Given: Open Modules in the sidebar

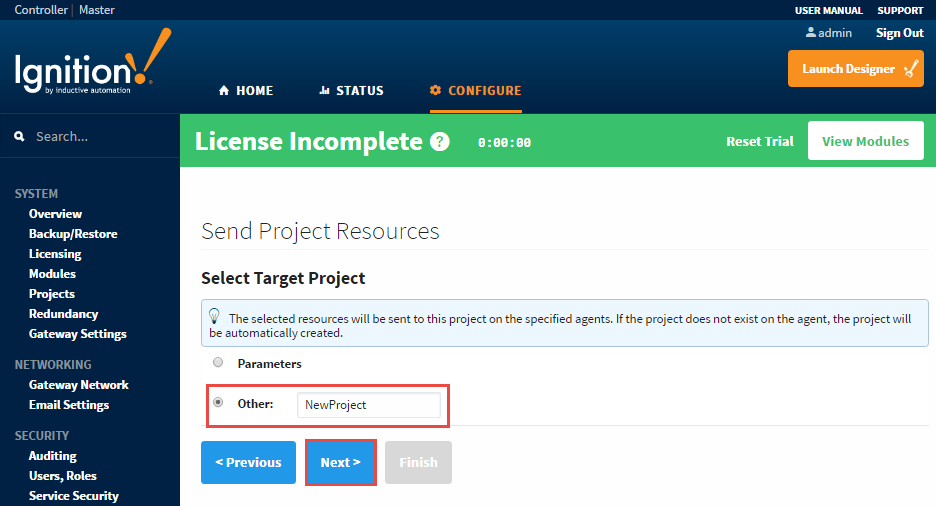Looking at the screenshot, I should point(53,274).
